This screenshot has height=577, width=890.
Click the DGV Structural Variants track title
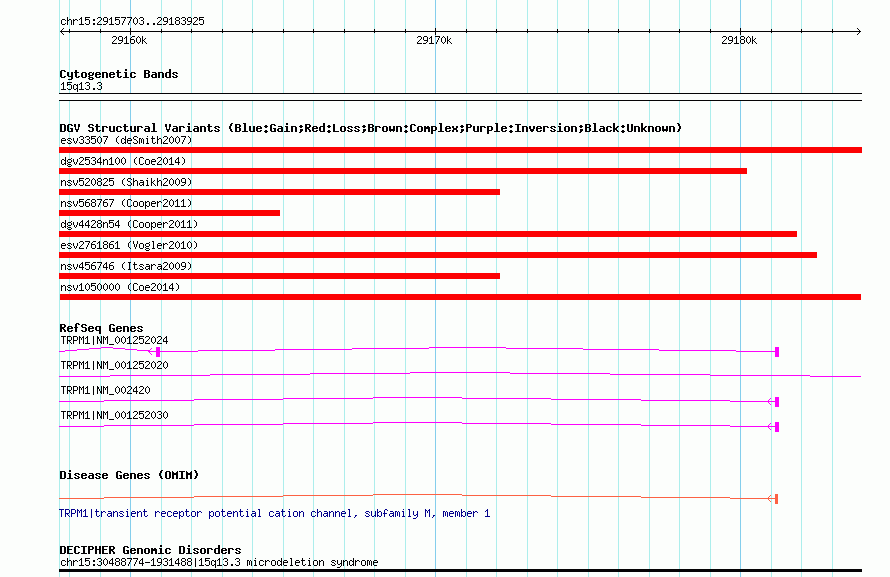(371, 128)
